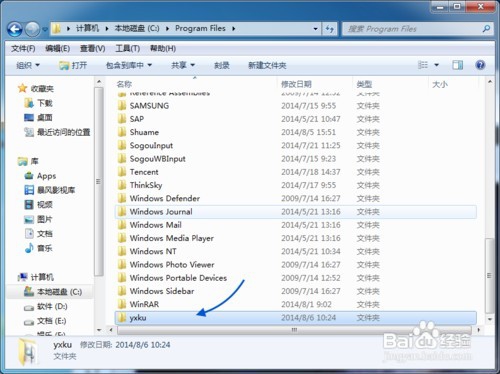Click the change view icon
Screen dimensions: 500x374
(423, 65)
